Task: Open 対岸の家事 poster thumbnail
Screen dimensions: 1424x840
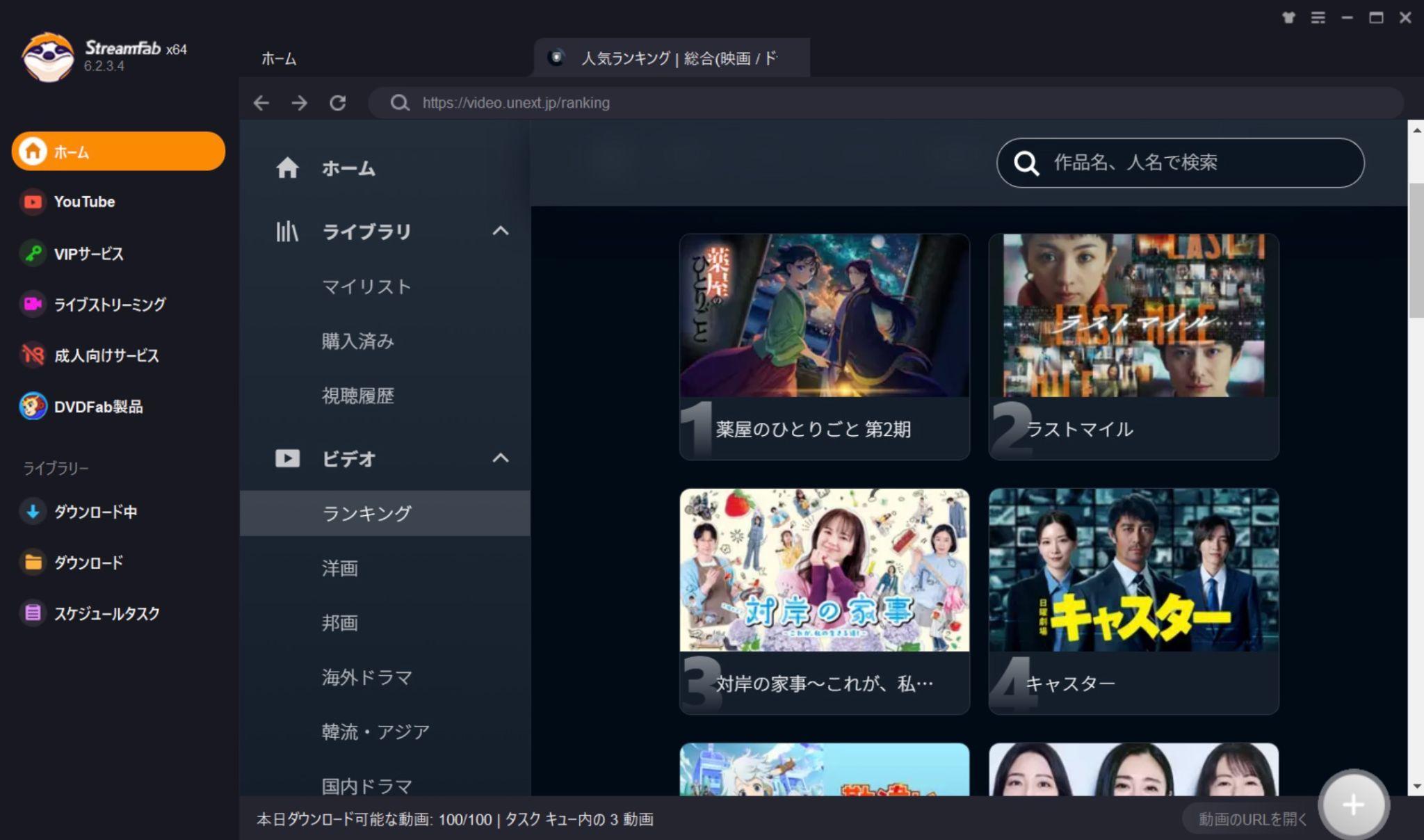Action: pyautogui.click(x=824, y=570)
